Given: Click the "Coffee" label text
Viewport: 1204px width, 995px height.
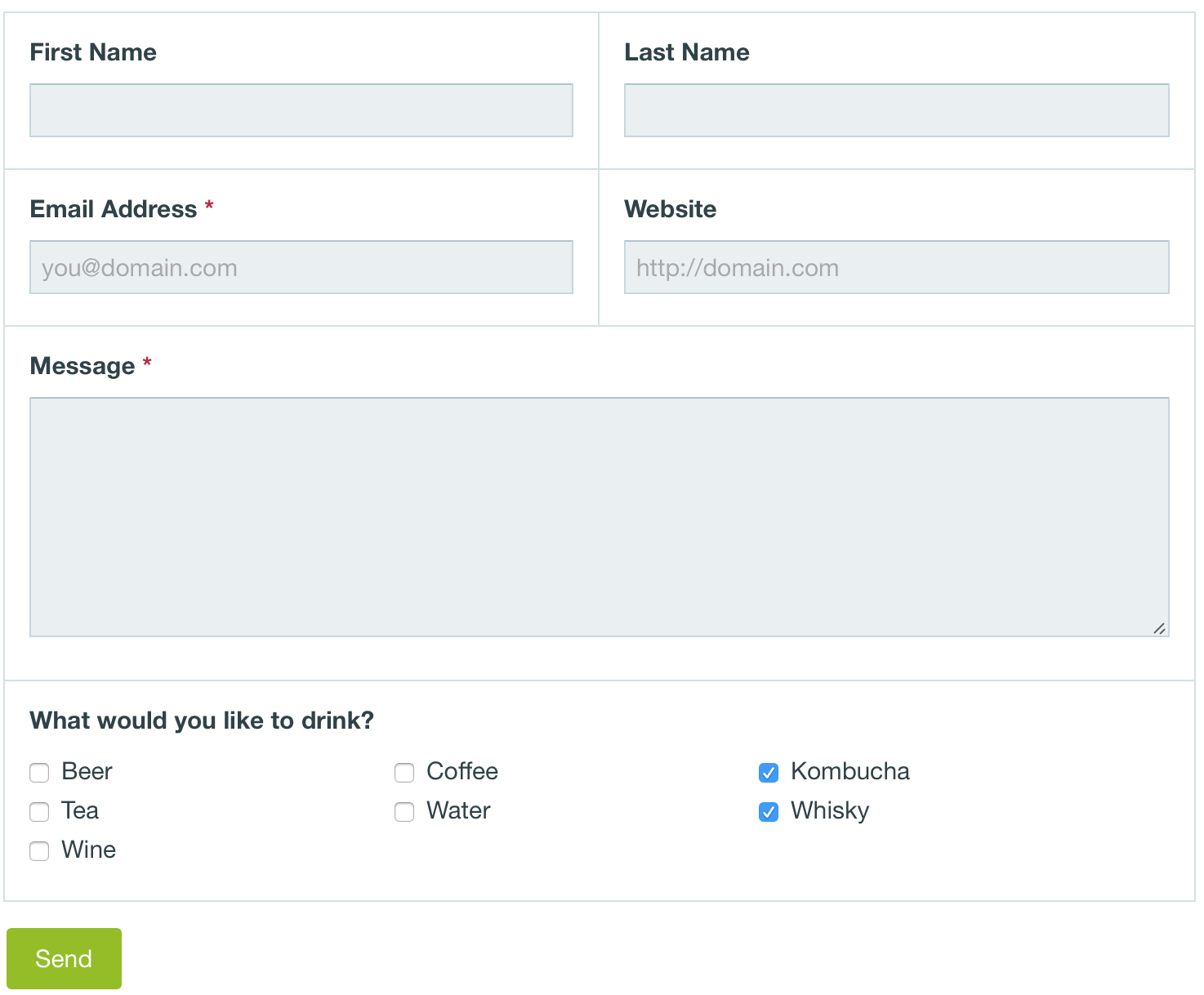Looking at the screenshot, I should 462,771.
